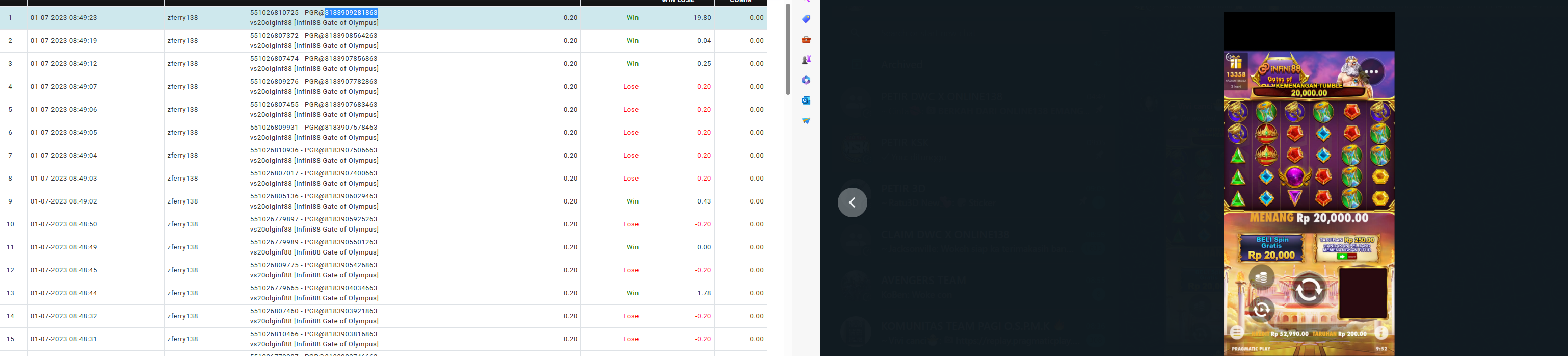Screen dimensions: 1568x356
Task: Click Lose status in row 4
Action: pyautogui.click(x=631, y=87)
